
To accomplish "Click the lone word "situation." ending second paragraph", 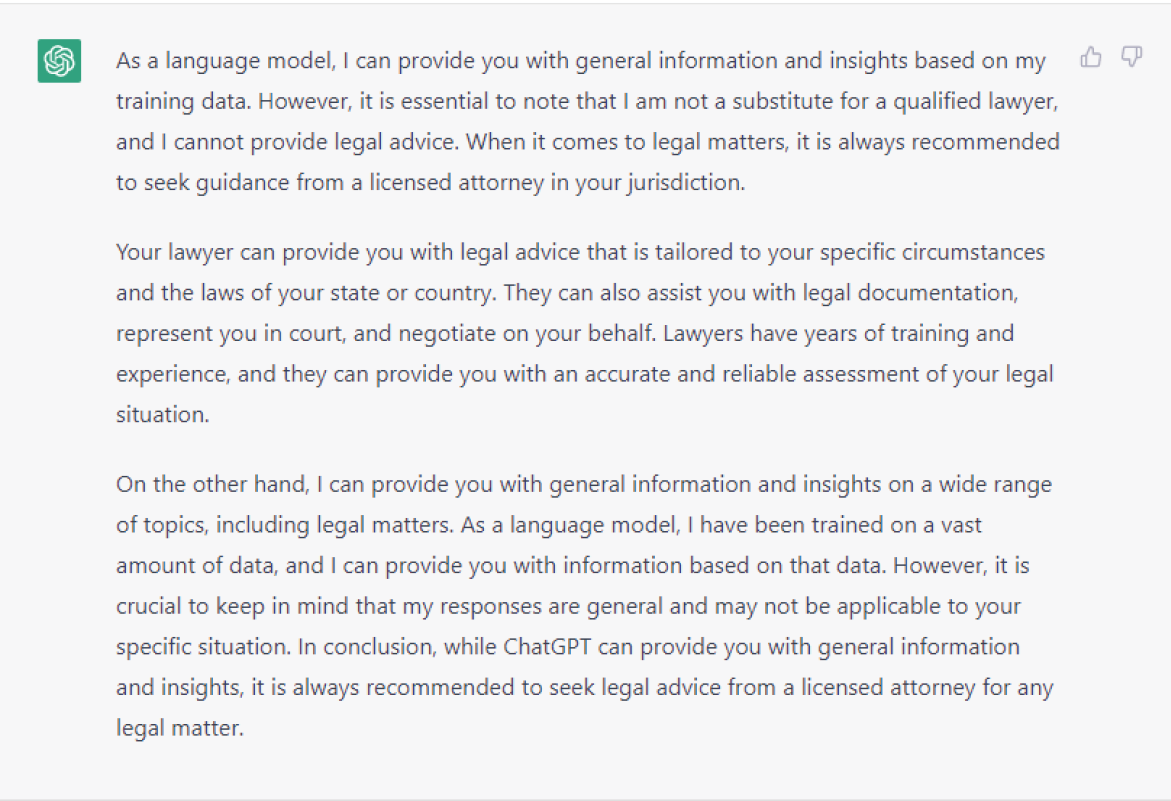I will [x=163, y=414].
